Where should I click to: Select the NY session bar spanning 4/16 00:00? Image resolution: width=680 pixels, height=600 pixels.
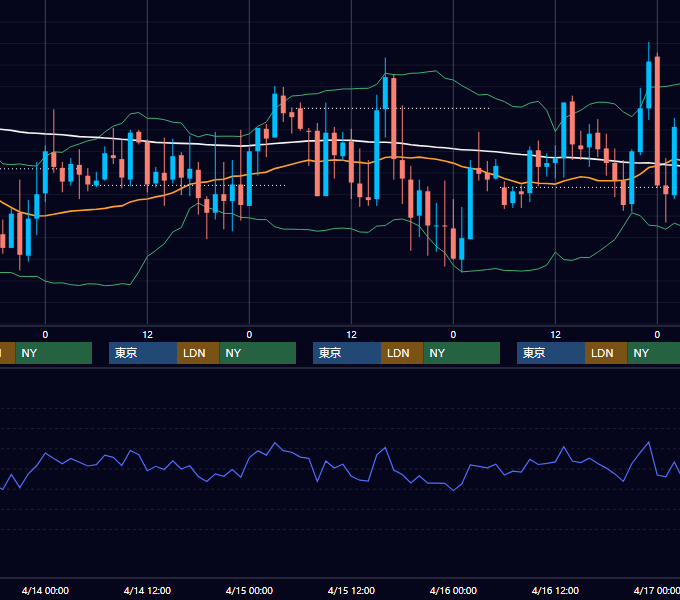click(462, 353)
